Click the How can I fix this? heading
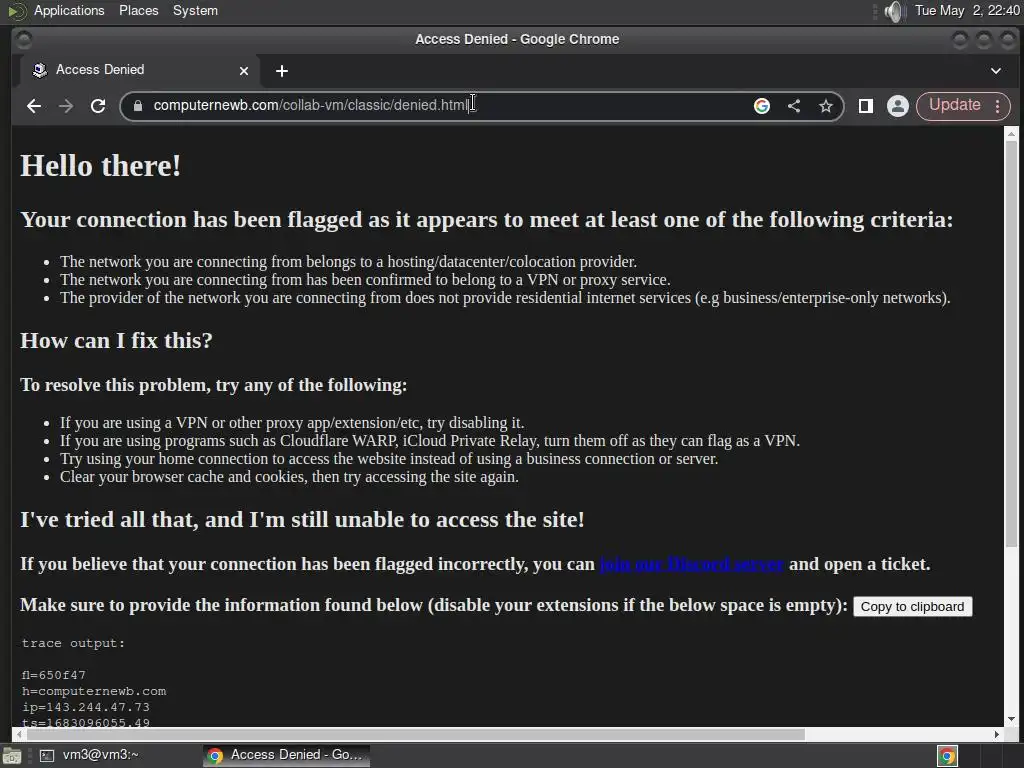The height and width of the screenshot is (768, 1024). pos(116,340)
